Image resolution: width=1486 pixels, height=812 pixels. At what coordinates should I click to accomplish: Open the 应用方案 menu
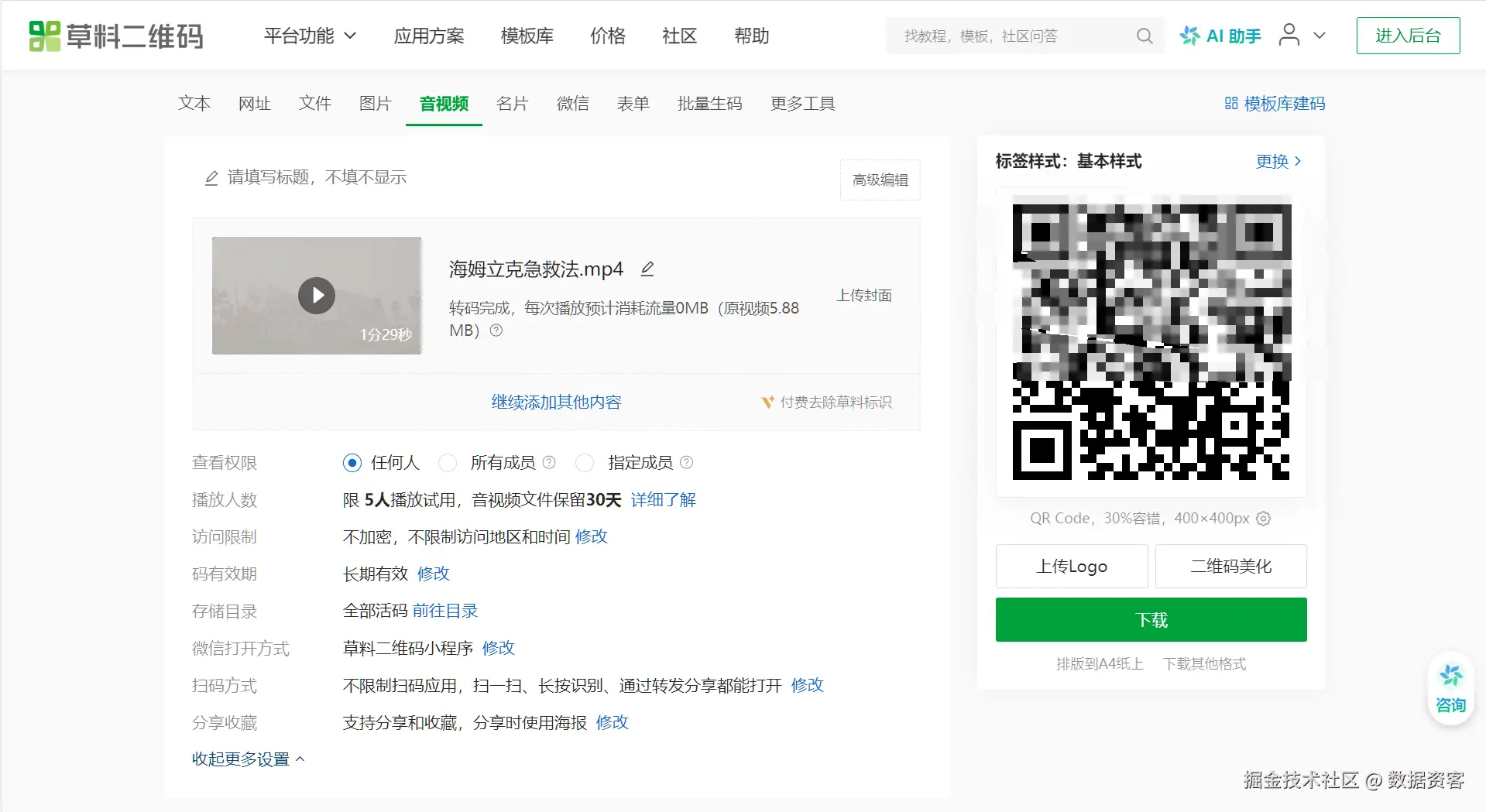click(429, 36)
